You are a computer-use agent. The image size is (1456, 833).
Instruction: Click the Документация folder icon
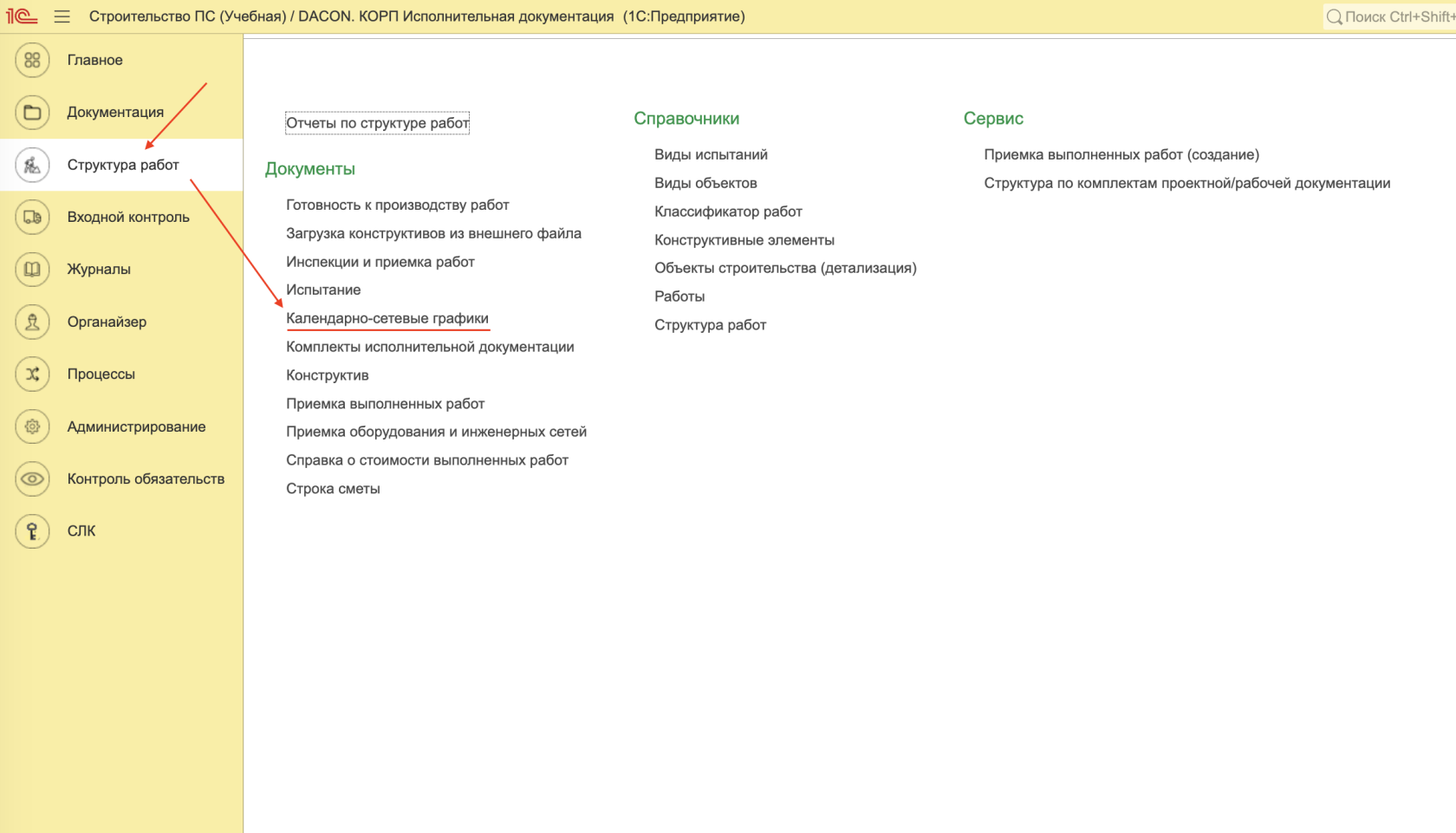[32, 112]
